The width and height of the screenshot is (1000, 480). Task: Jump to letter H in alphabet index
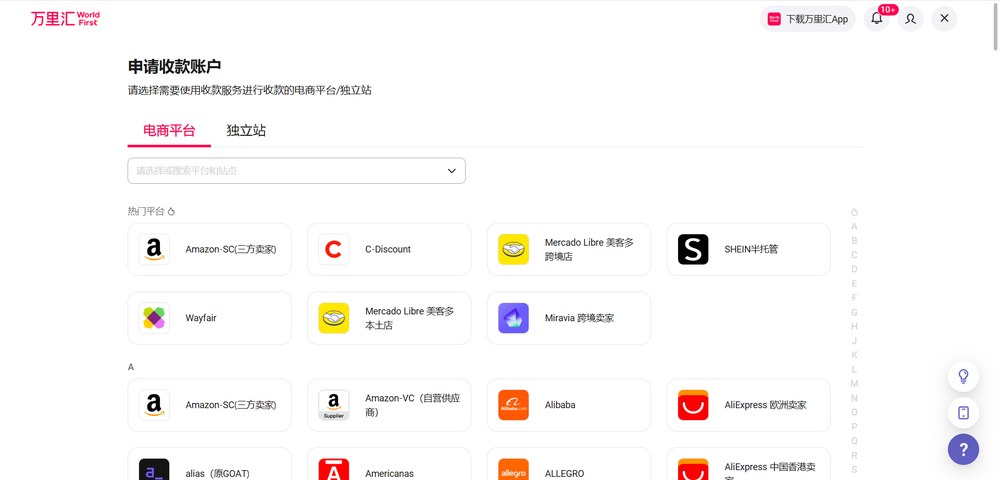point(854,326)
